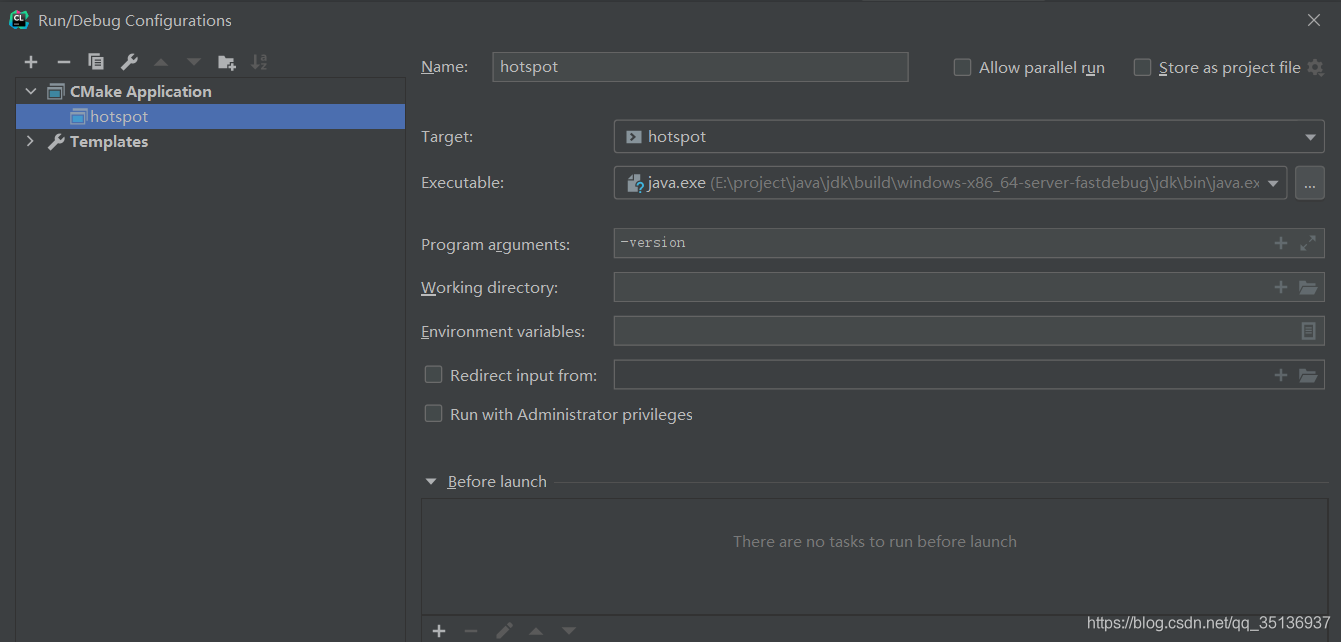Enable Allow parallel run
Image resolution: width=1341 pixels, height=642 pixels.
962,67
